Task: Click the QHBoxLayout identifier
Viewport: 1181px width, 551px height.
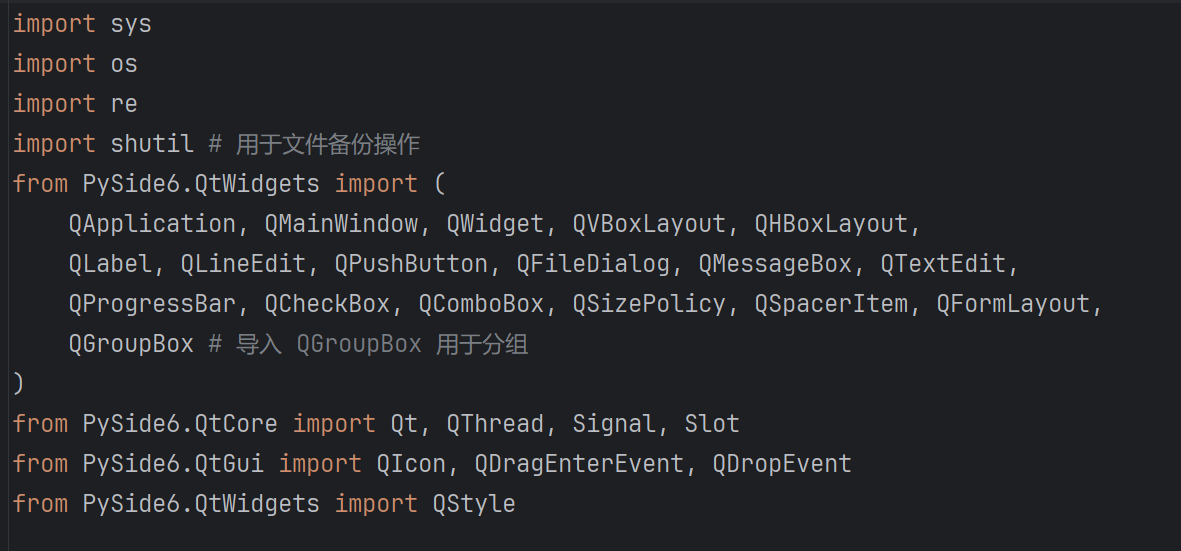Action: click(830, 224)
